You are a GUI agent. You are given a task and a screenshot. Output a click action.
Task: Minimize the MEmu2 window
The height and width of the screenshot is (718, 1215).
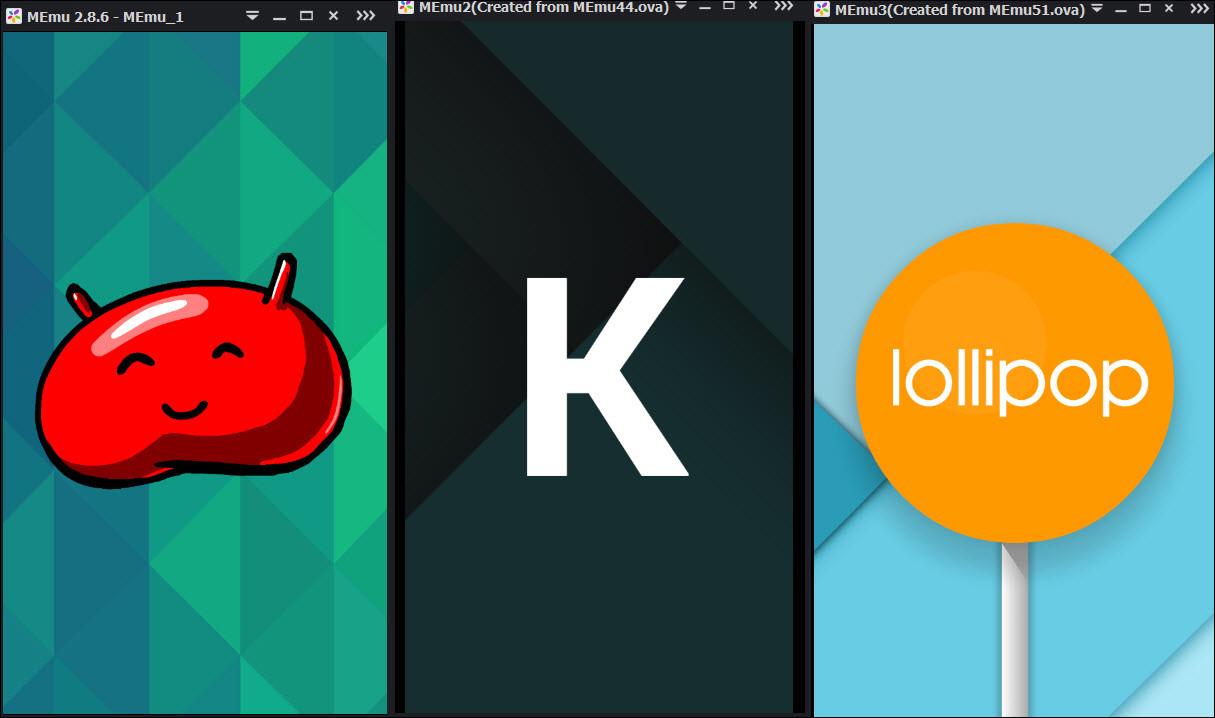pos(705,7)
